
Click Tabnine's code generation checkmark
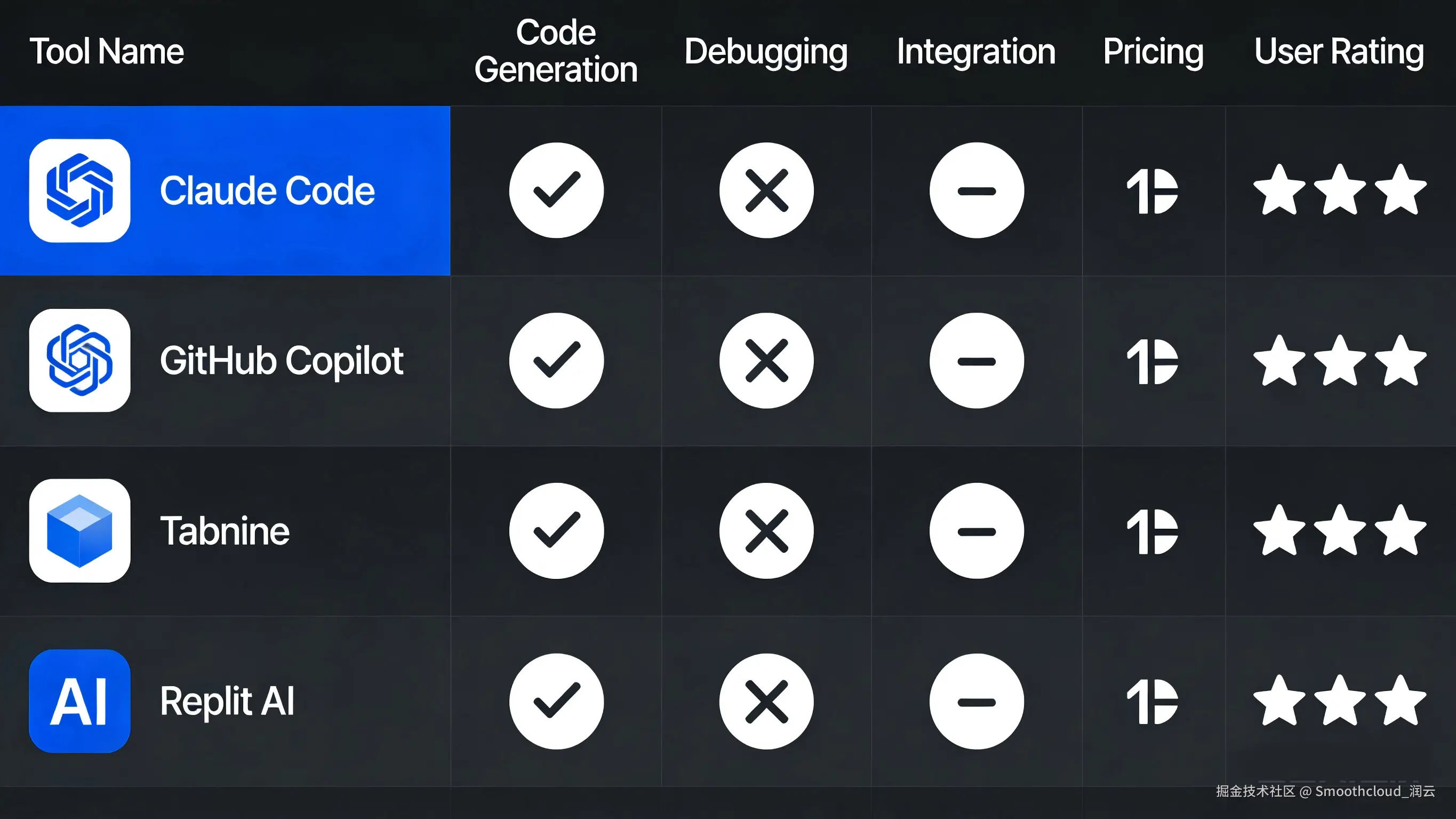click(556, 530)
